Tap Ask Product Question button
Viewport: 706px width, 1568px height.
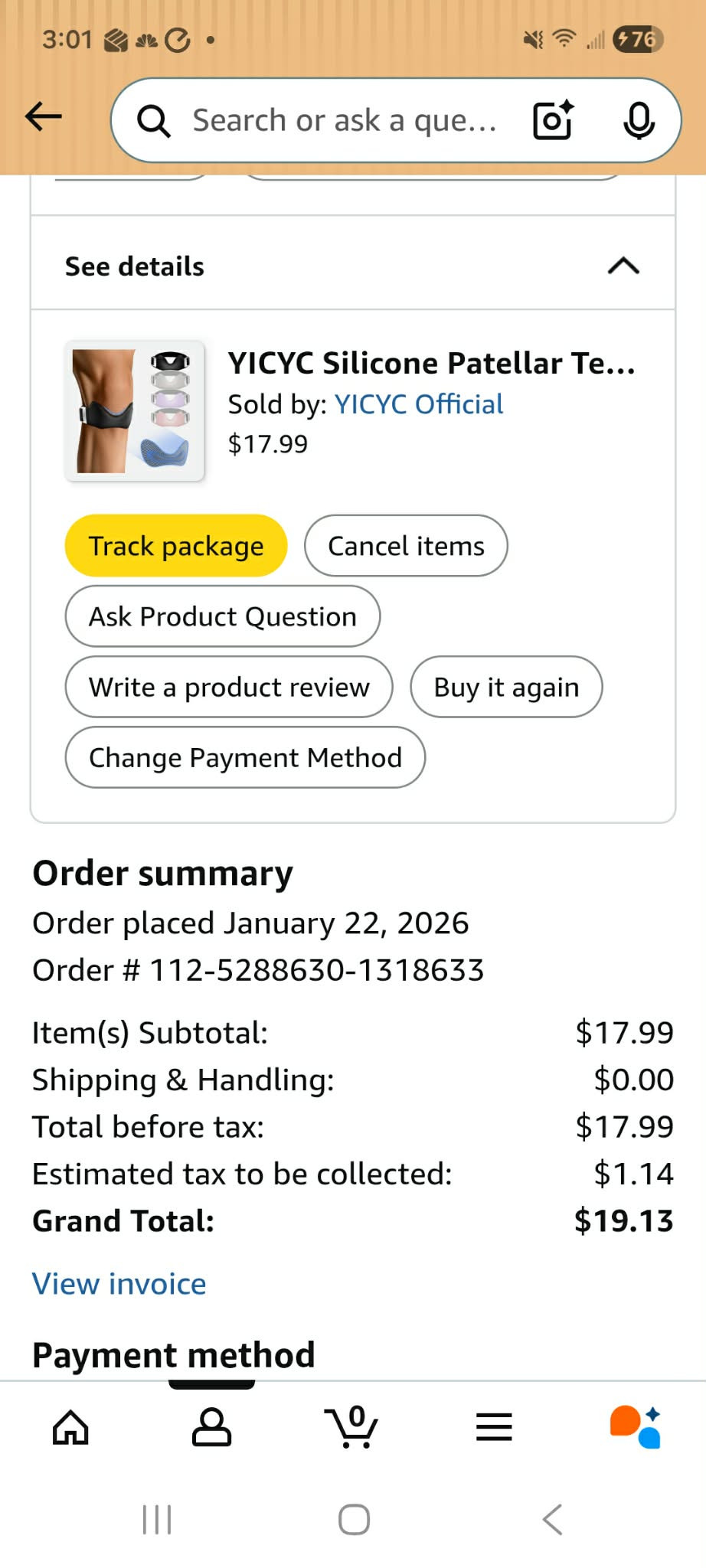[x=223, y=616]
